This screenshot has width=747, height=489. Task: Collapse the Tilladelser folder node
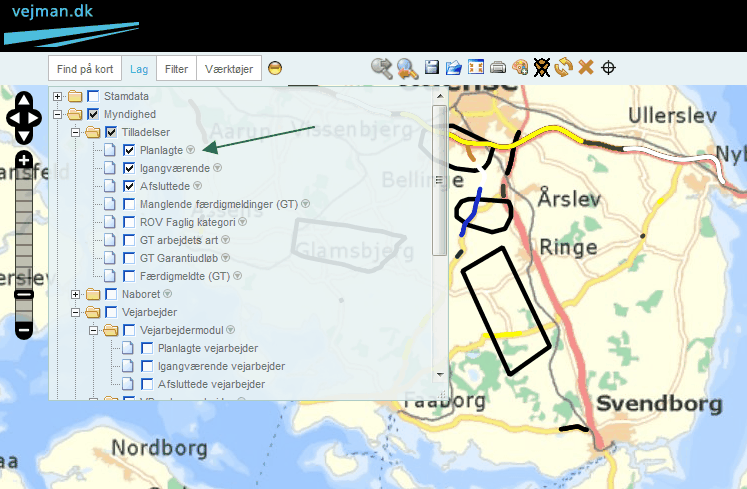click(x=76, y=132)
